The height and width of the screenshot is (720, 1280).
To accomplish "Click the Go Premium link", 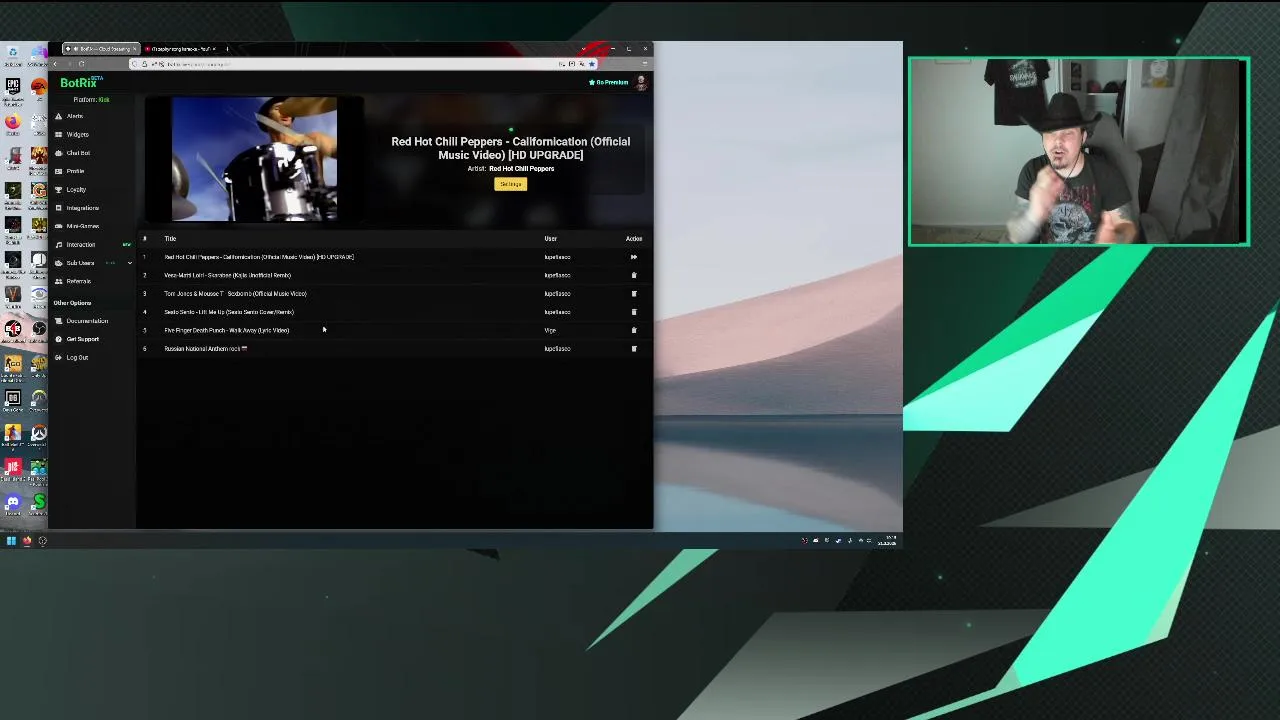I will (x=609, y=83).
